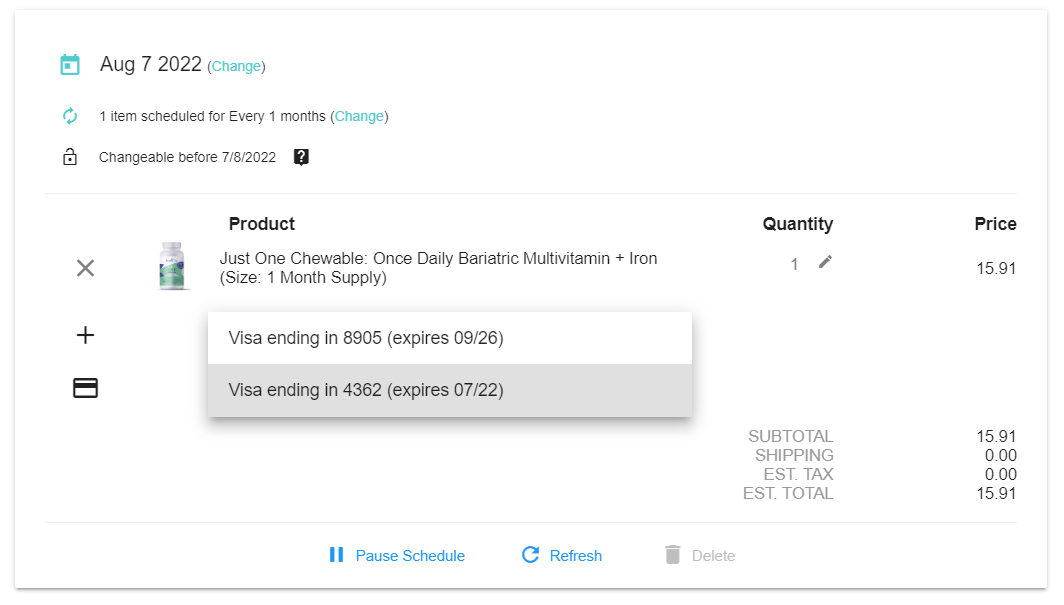Click the pause bars icon
Image resolution: width=1064 pixels, height=605 pixels.
336,555
